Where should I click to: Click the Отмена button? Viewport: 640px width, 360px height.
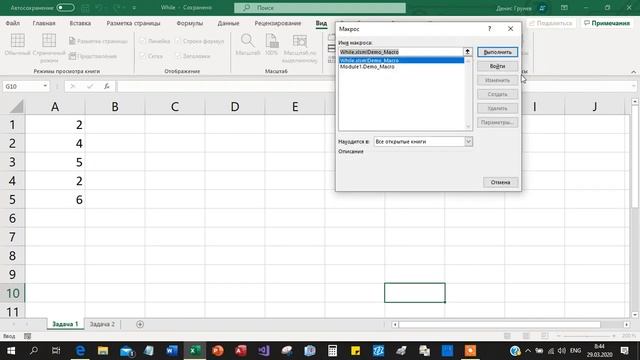coord(500,182)
